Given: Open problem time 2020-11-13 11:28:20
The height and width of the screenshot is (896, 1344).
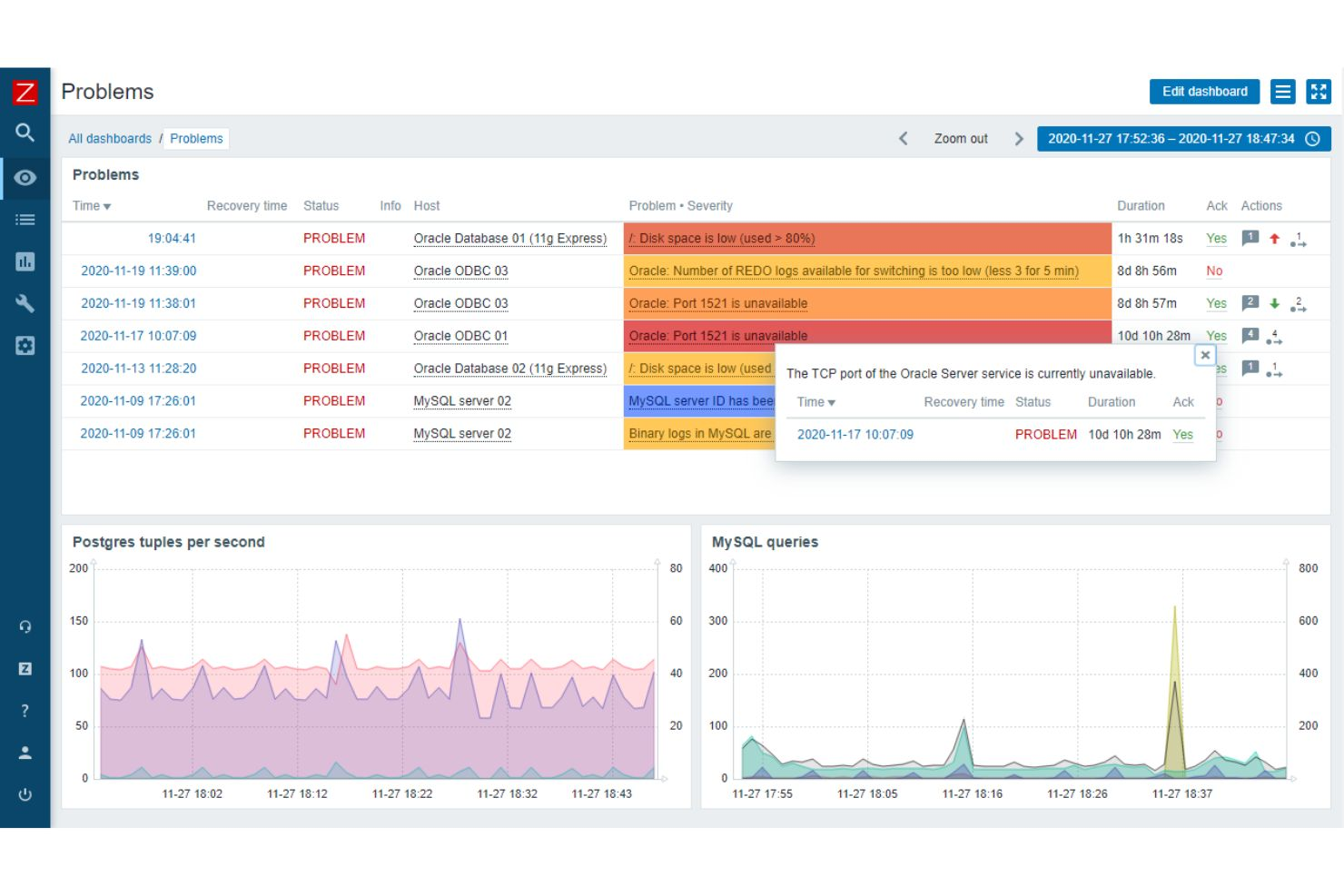Looking at the screenshot, I should (x=138, y=369).
